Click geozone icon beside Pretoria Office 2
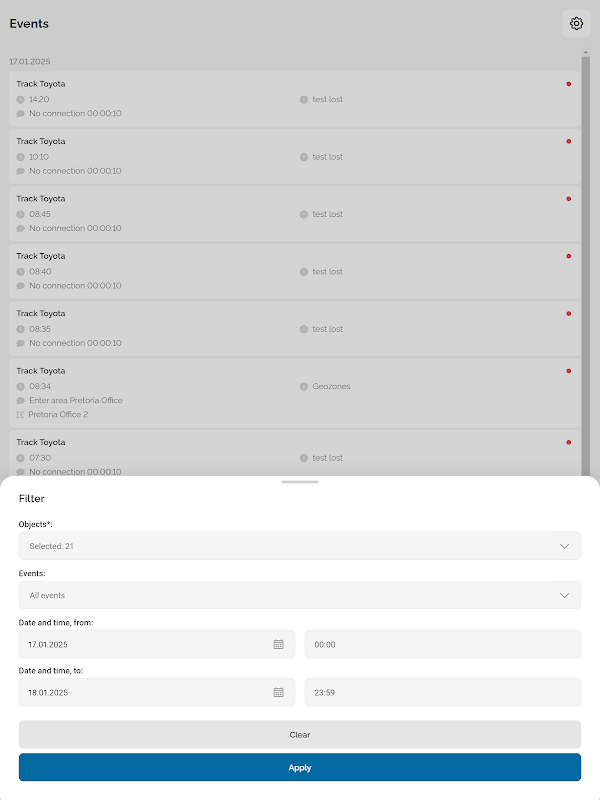Image resolution: width=600 pixels, height=800 pixels. (20, 414)
